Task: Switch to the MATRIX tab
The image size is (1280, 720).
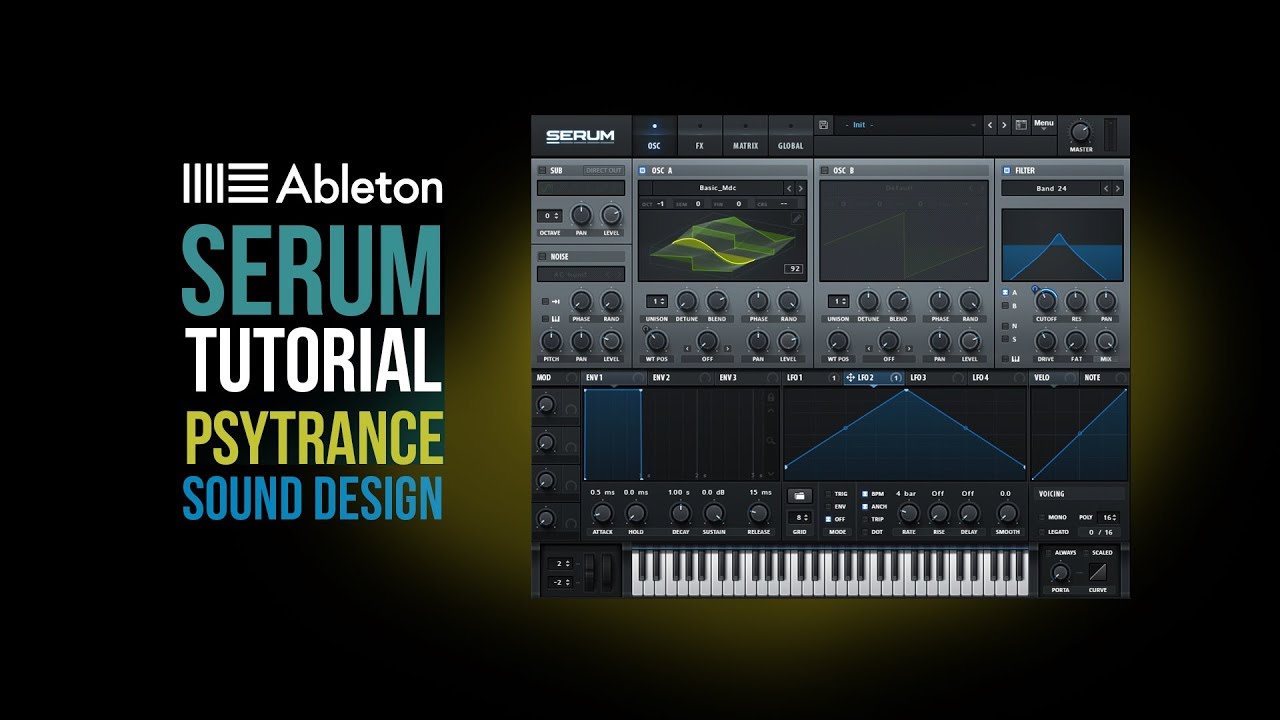Action: click(745, 136)
